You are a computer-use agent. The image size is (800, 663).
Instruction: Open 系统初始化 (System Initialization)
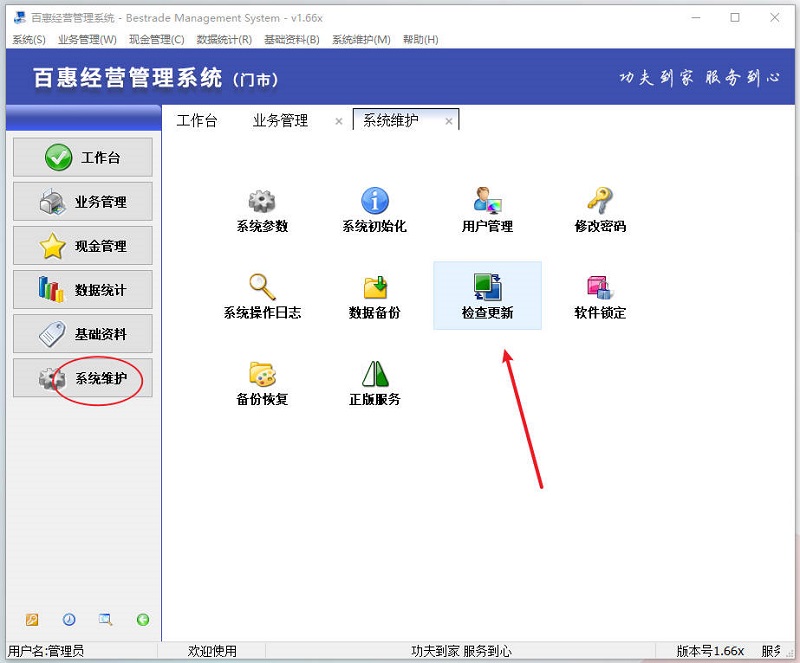(x=375, y=208)
